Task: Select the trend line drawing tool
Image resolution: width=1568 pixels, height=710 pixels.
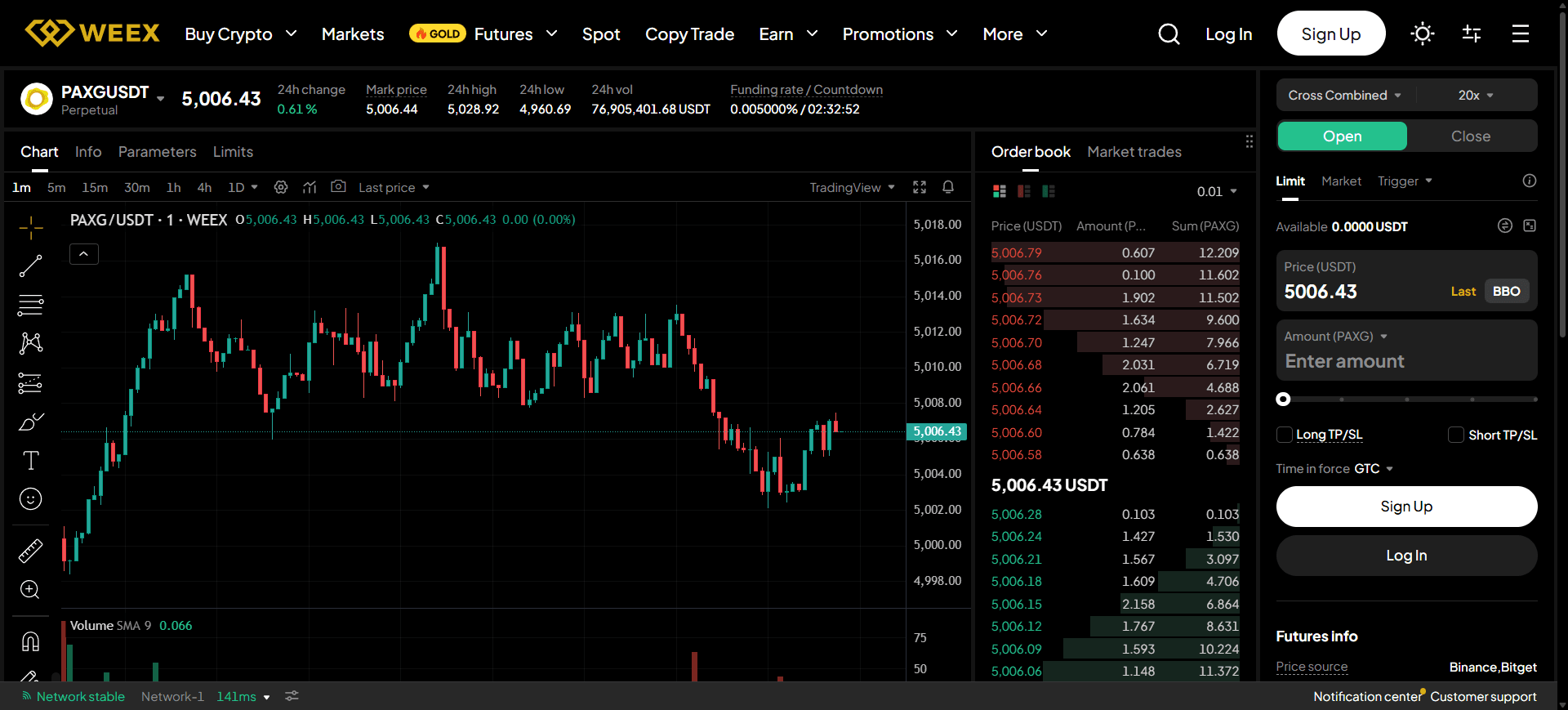Action: pyautogui.click(x=30, y=266)
